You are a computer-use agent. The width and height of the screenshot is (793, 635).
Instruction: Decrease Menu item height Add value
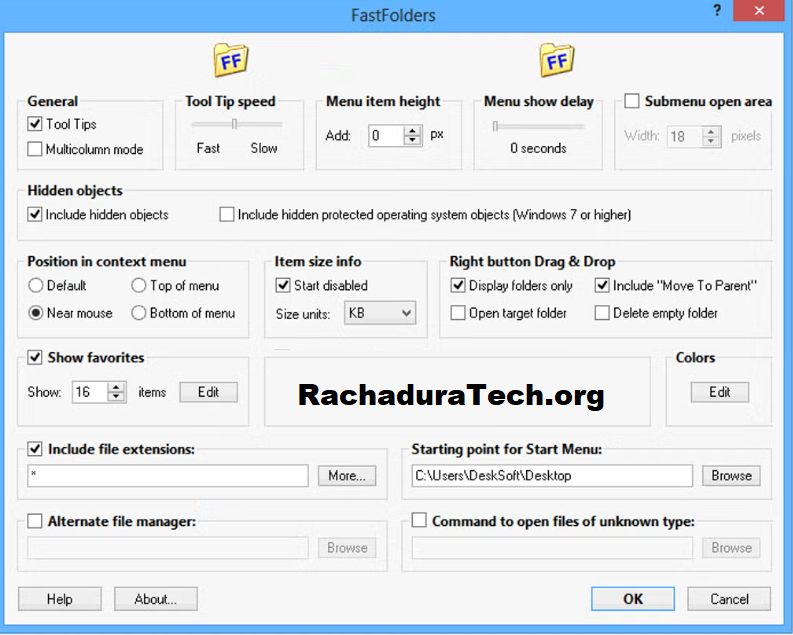pos(413,141)
